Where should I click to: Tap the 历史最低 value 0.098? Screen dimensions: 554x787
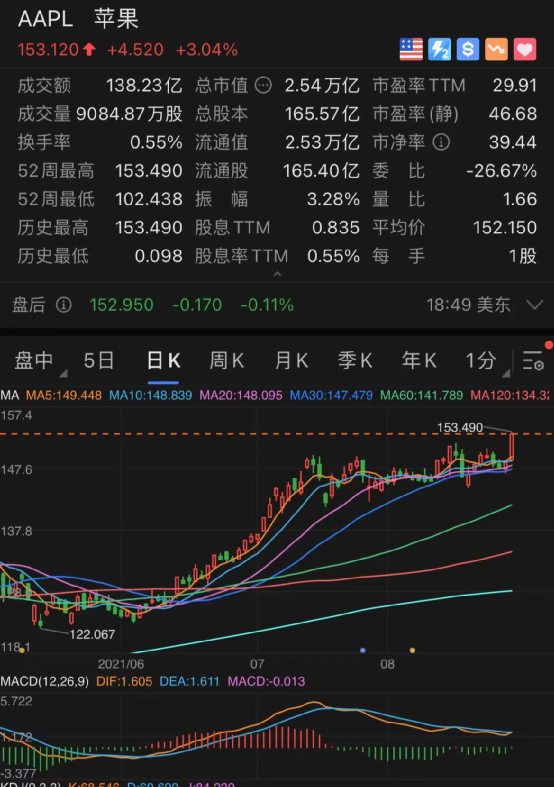159,256
